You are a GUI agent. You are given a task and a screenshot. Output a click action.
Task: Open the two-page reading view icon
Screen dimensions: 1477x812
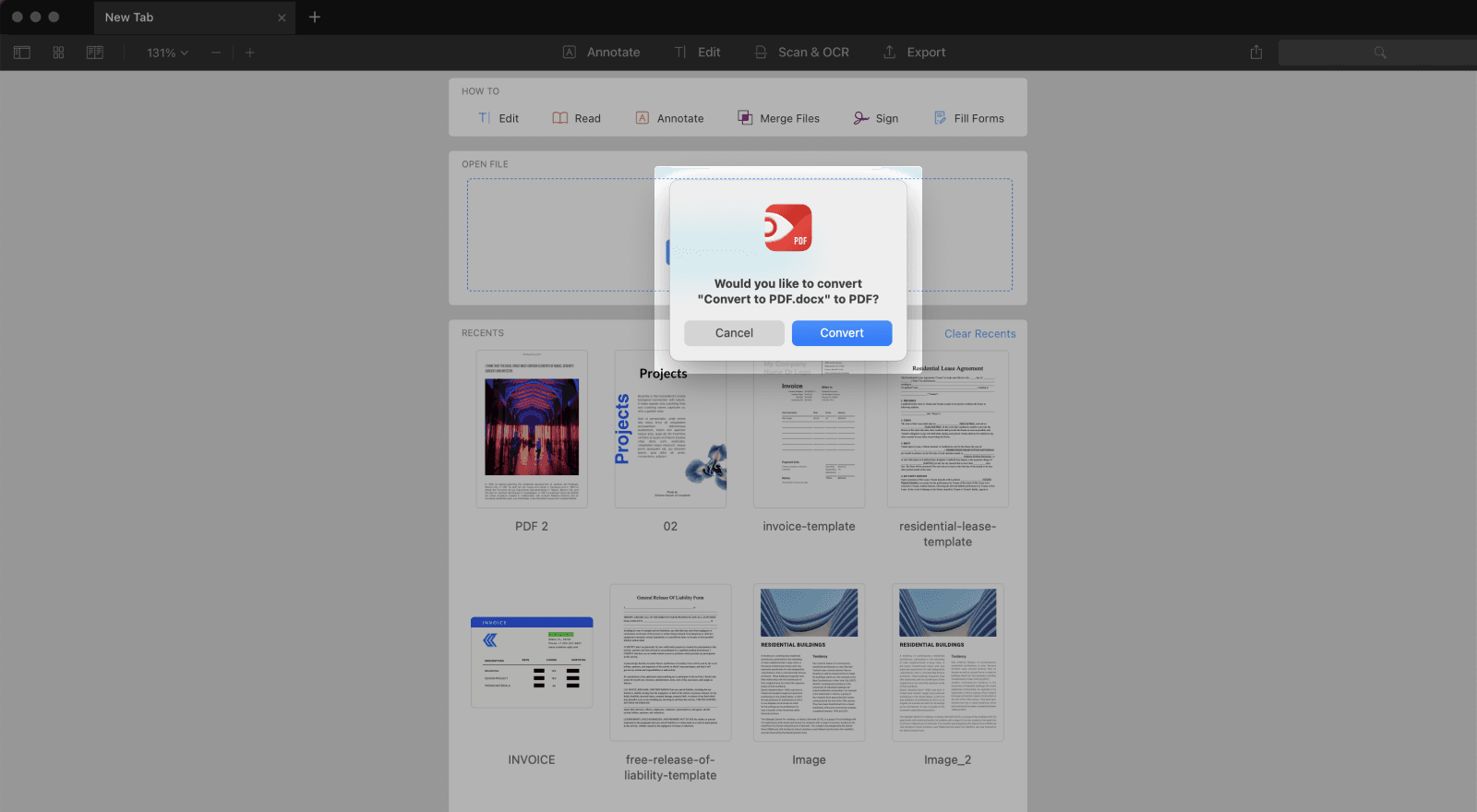click(x=95, y=53)
